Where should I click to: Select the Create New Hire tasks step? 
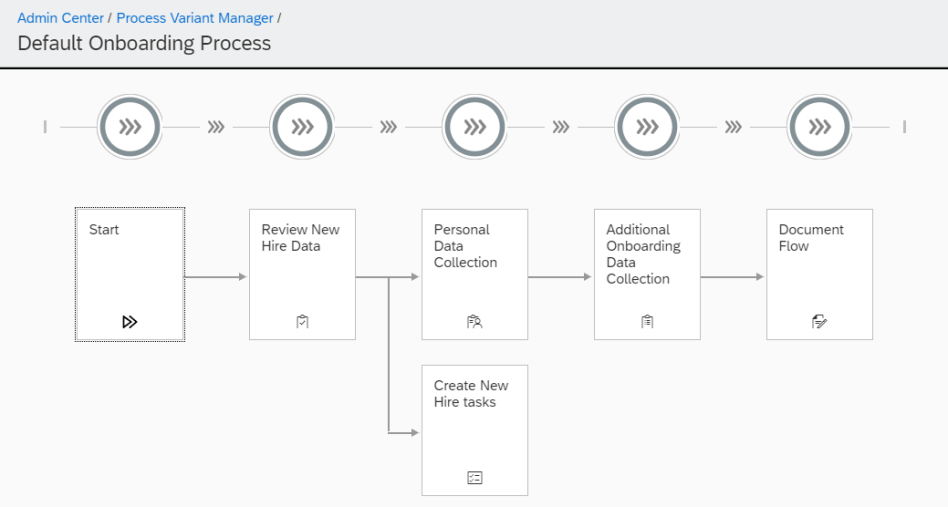click(x=475, y=429)
